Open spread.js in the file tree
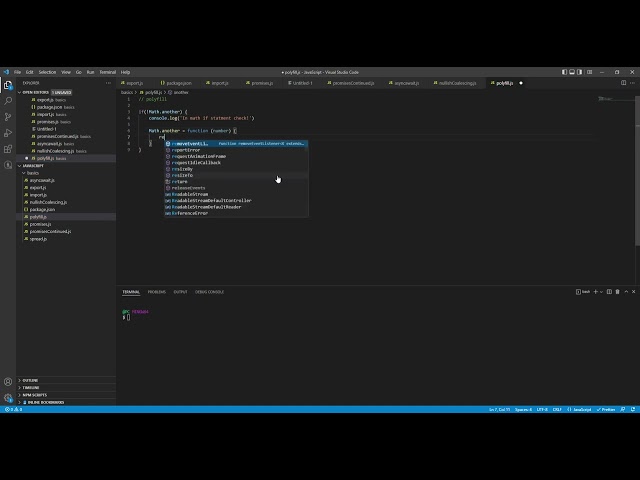This screenshot has height=480, width=640. click(x=66, y=239)
